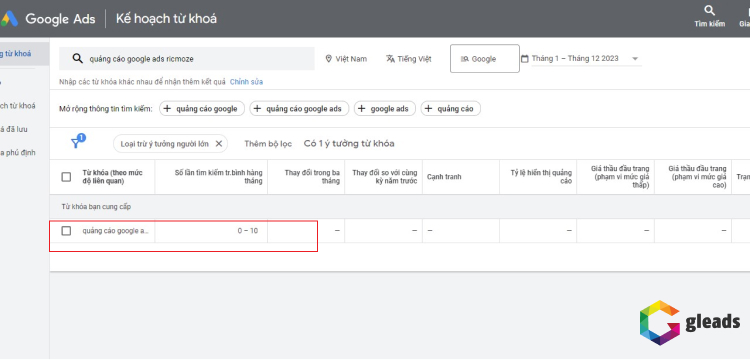Click the calendar icon beside date range
This screenshot has width=750, height=360.
[525, 59]
